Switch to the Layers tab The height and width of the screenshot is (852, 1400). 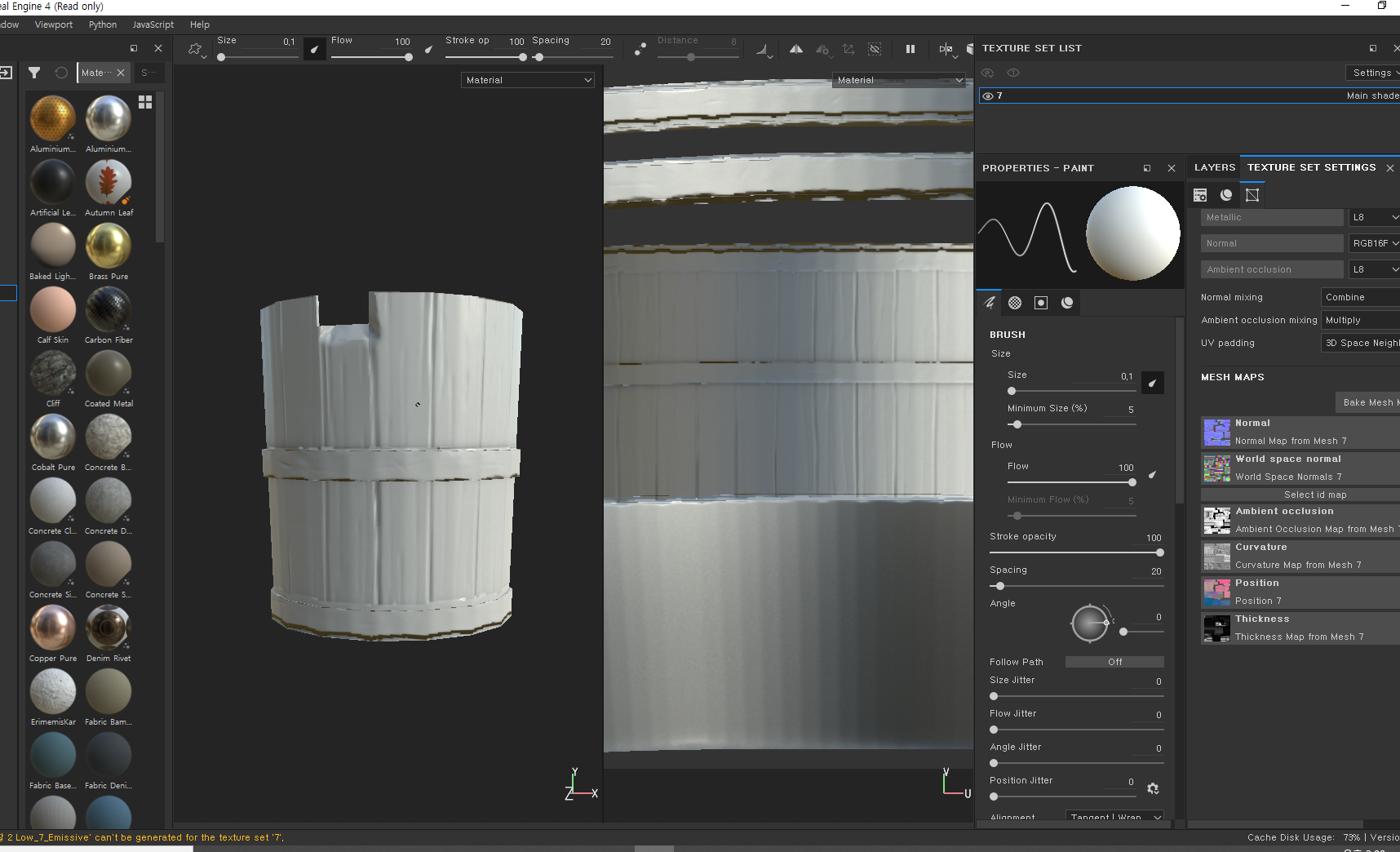tap(1214, 167)
